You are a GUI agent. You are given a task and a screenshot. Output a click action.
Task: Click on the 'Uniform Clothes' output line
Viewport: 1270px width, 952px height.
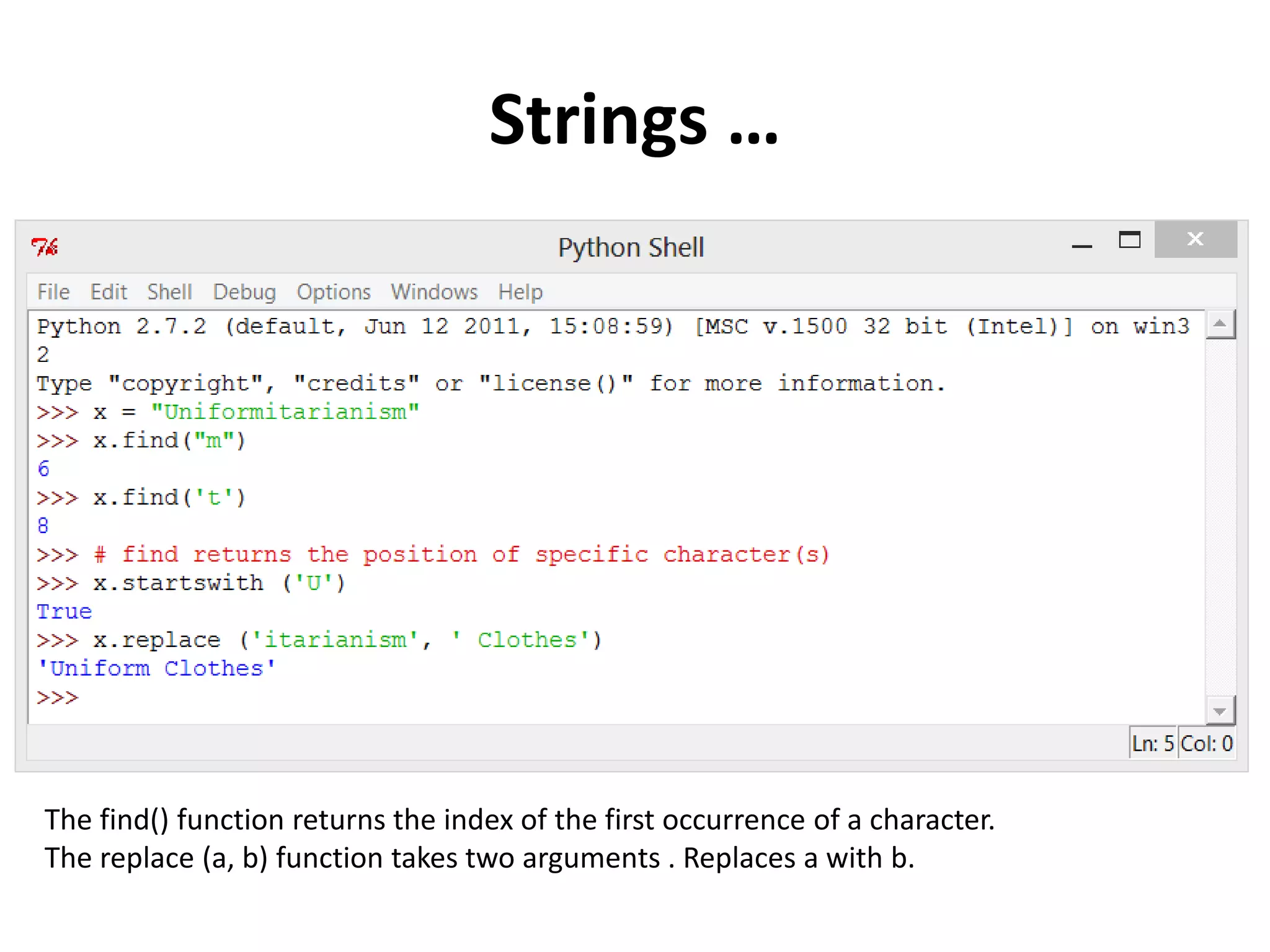pos(156,669)
